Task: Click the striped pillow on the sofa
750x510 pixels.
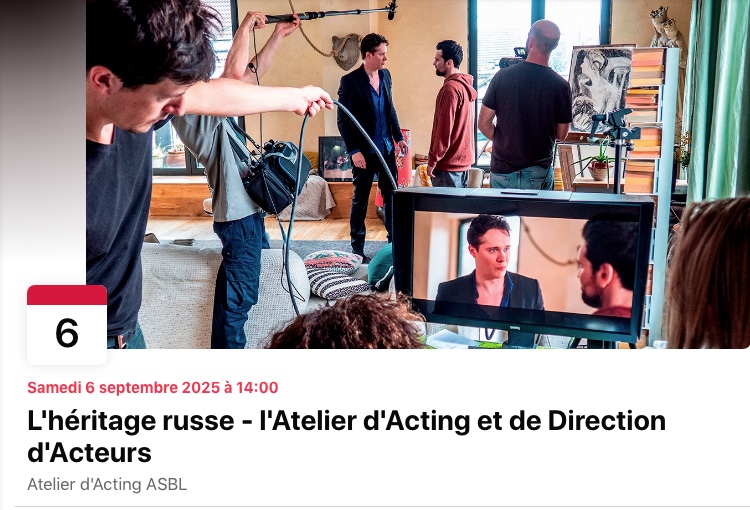Action: tap(337, 283)
